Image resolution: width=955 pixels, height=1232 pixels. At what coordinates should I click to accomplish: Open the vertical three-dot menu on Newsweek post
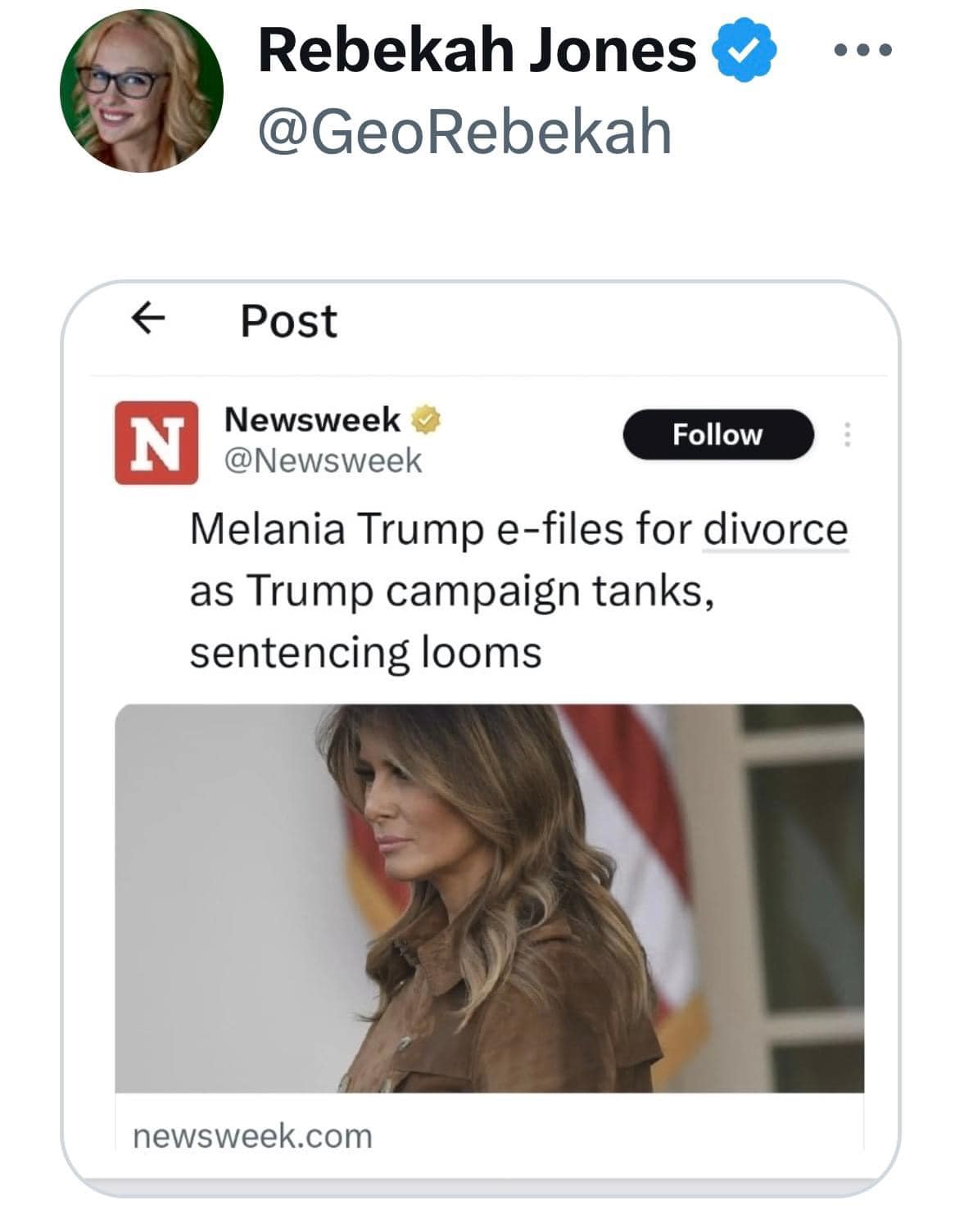click(847, 434)
